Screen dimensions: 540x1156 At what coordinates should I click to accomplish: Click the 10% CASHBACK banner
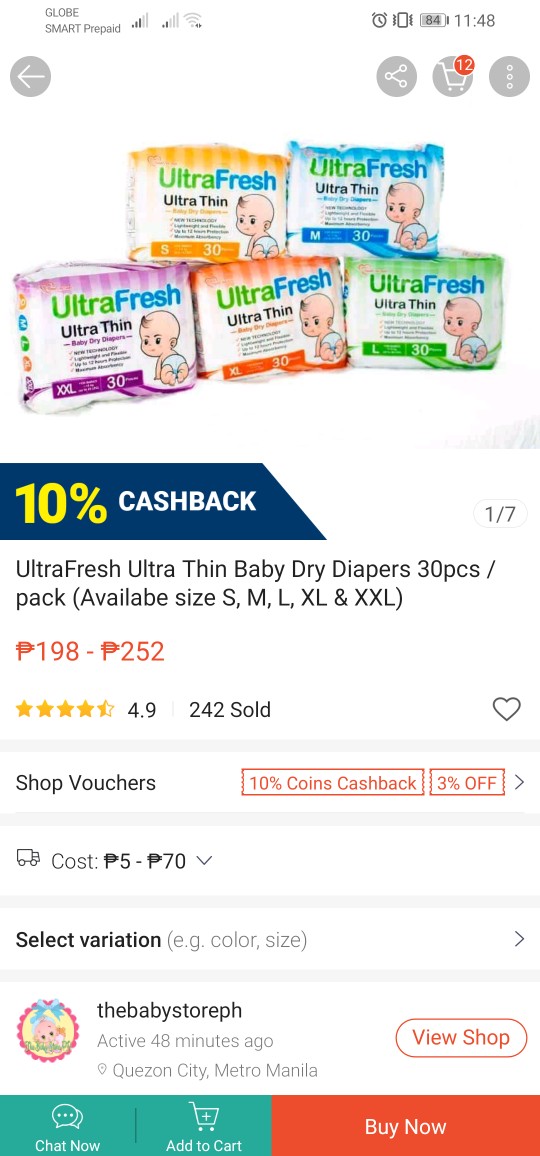pos(162,501)
